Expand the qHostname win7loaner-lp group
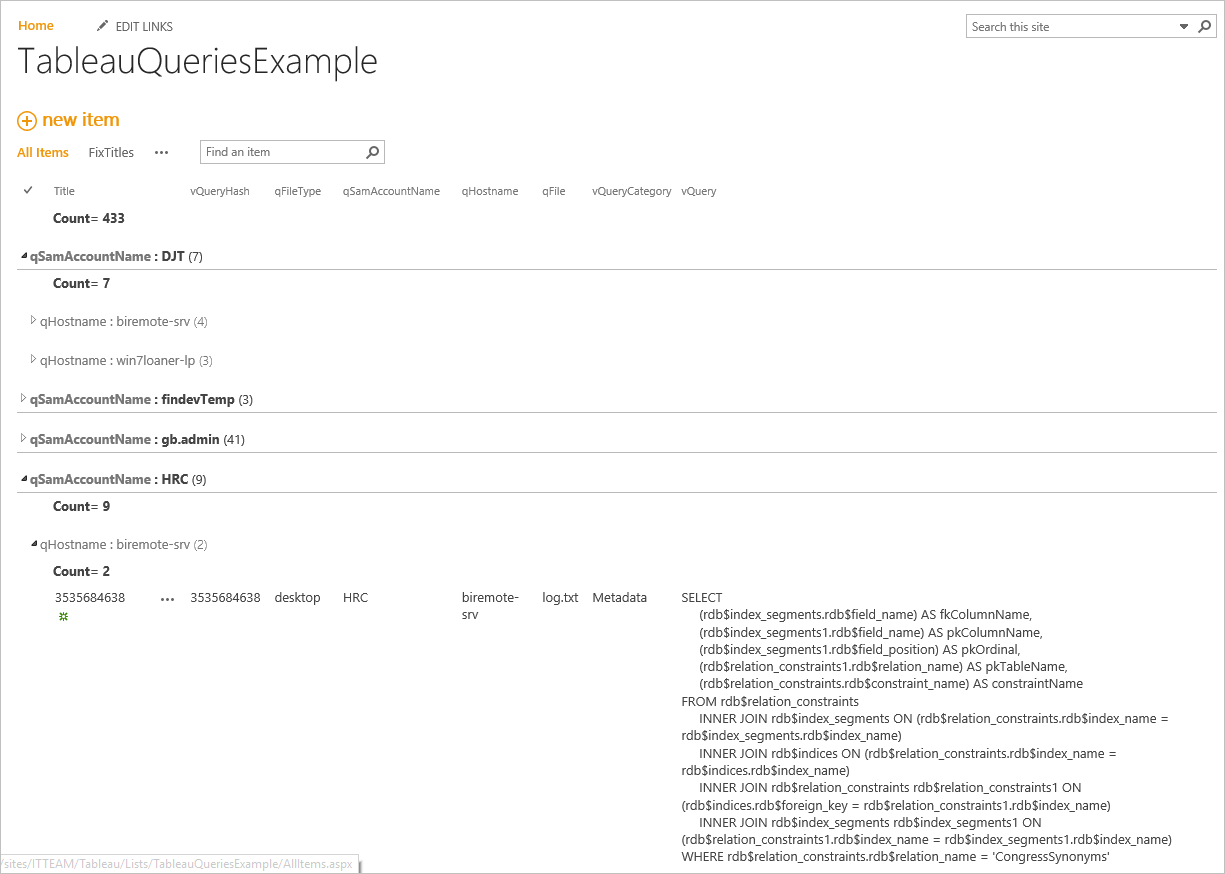This screenshot has height=874, width=1225. [33, 359]
